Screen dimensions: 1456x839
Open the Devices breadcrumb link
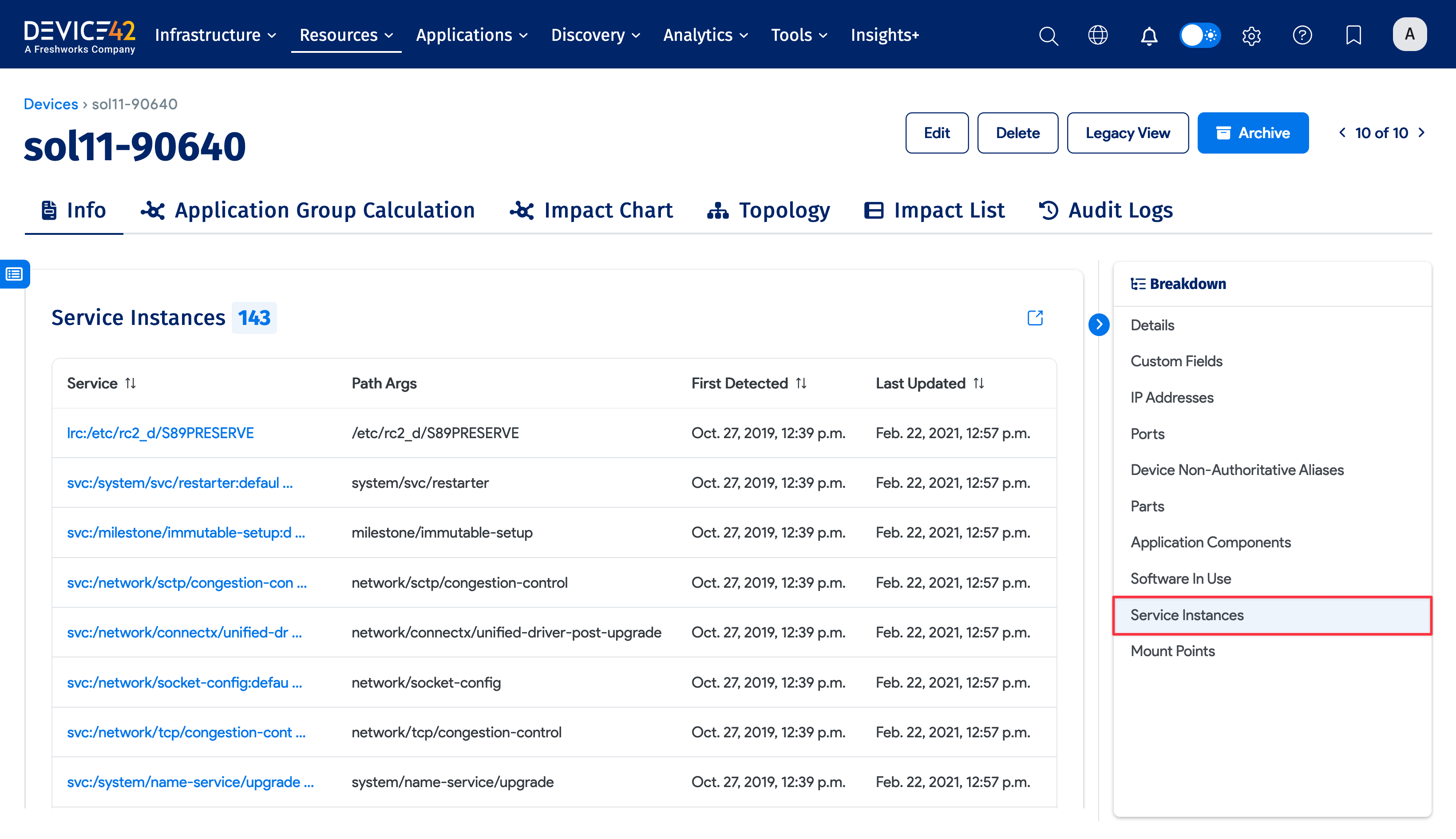[x=51, y=104]
